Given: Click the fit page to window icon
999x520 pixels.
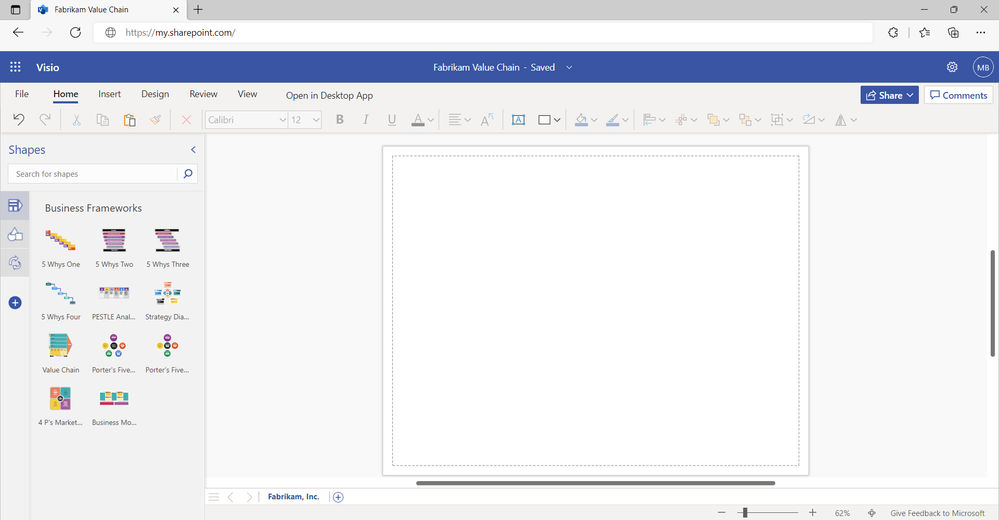Looking at the screenshot, I should pos(872,513).
